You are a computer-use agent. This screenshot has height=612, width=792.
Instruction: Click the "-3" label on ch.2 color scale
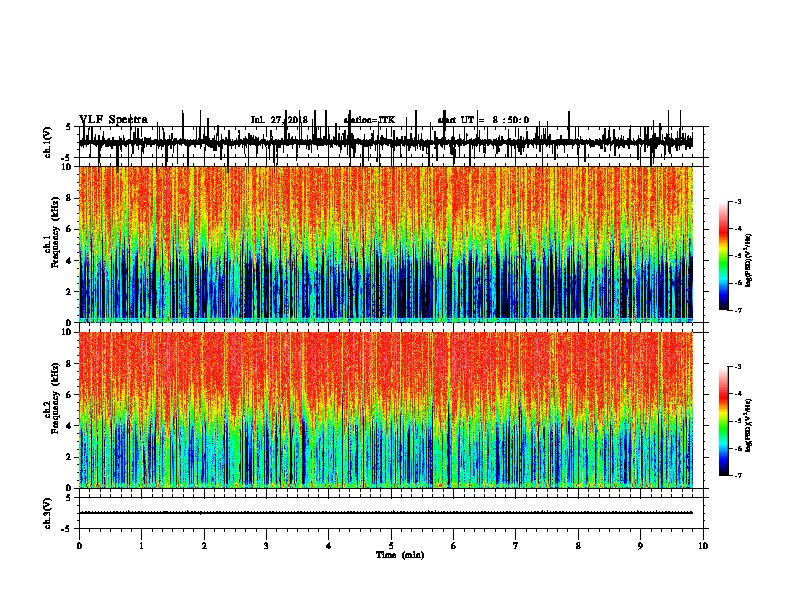[737, 367]
